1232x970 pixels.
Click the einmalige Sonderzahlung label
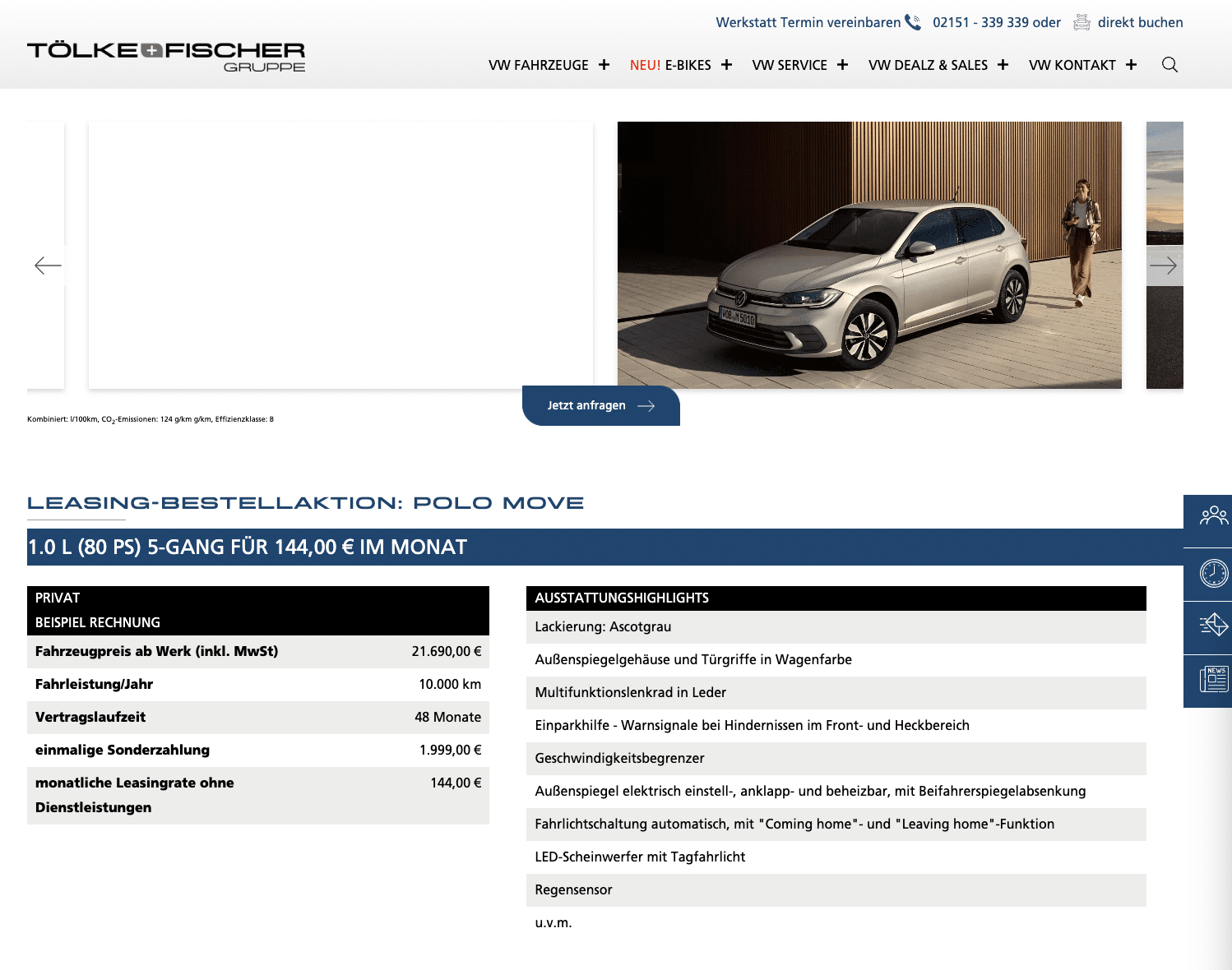(x=123, y=750)
